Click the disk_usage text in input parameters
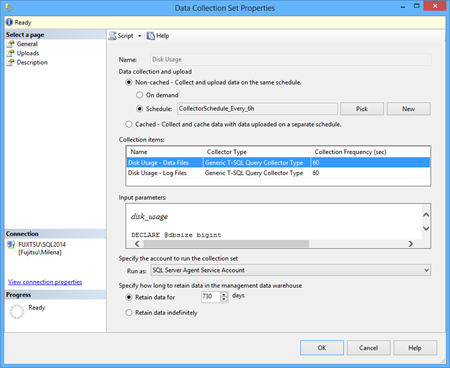The image size is (450, 368). tap(149, 217)
